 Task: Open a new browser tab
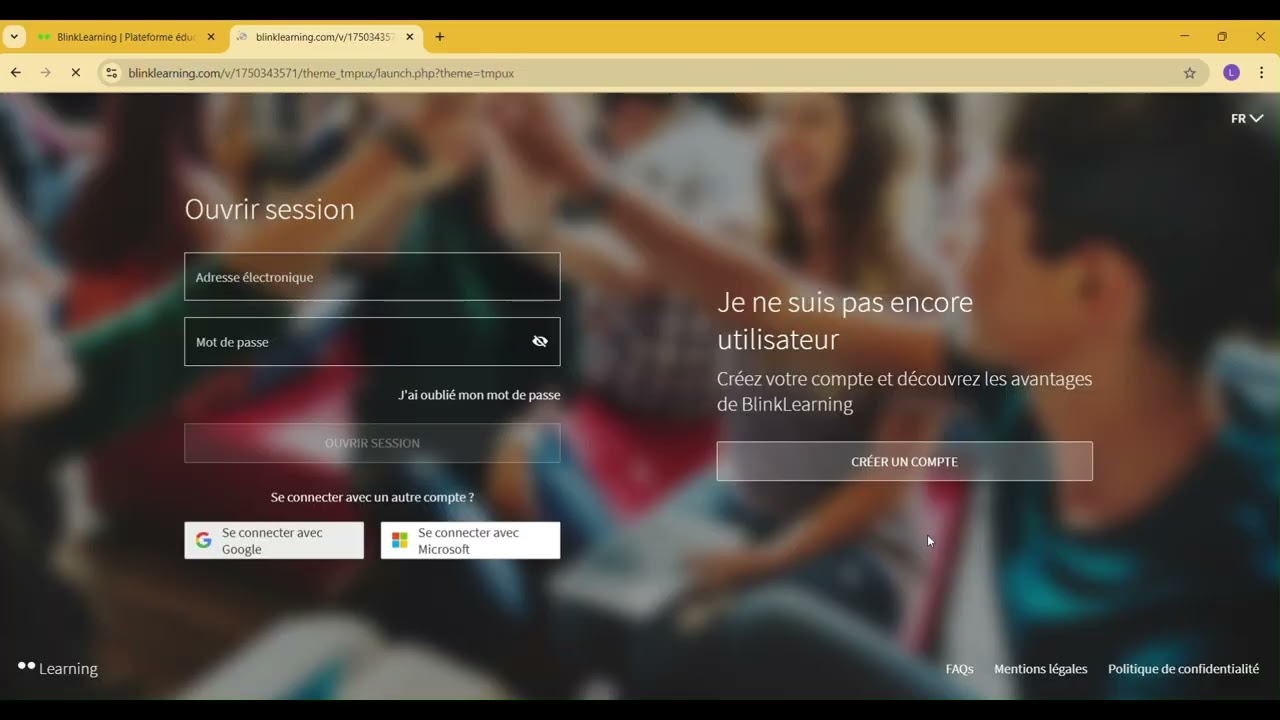pos(439,37)
